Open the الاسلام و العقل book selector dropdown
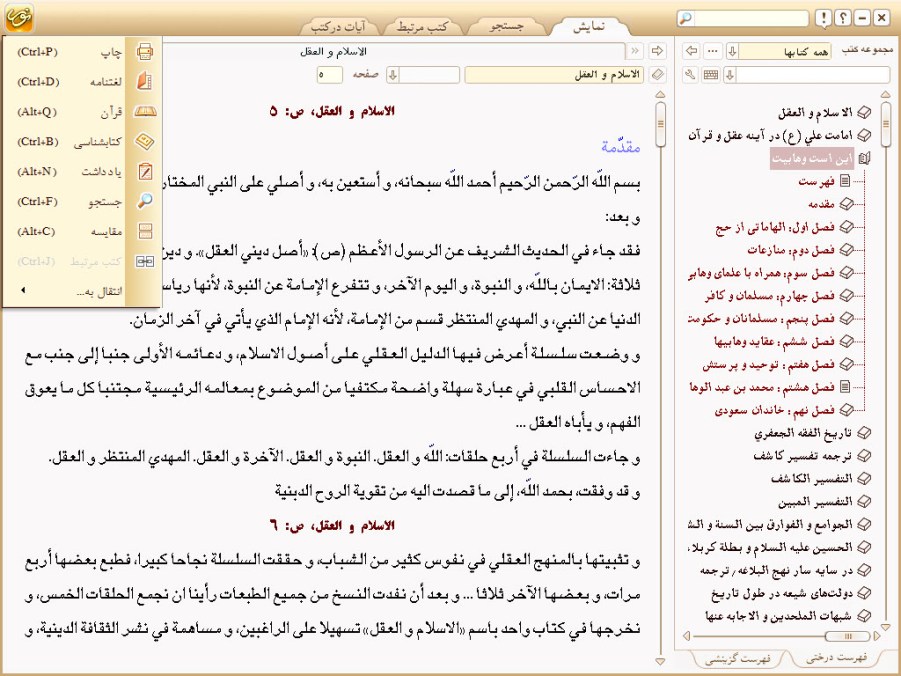This screenshot has width=901, height=676. tap(555, 75)
